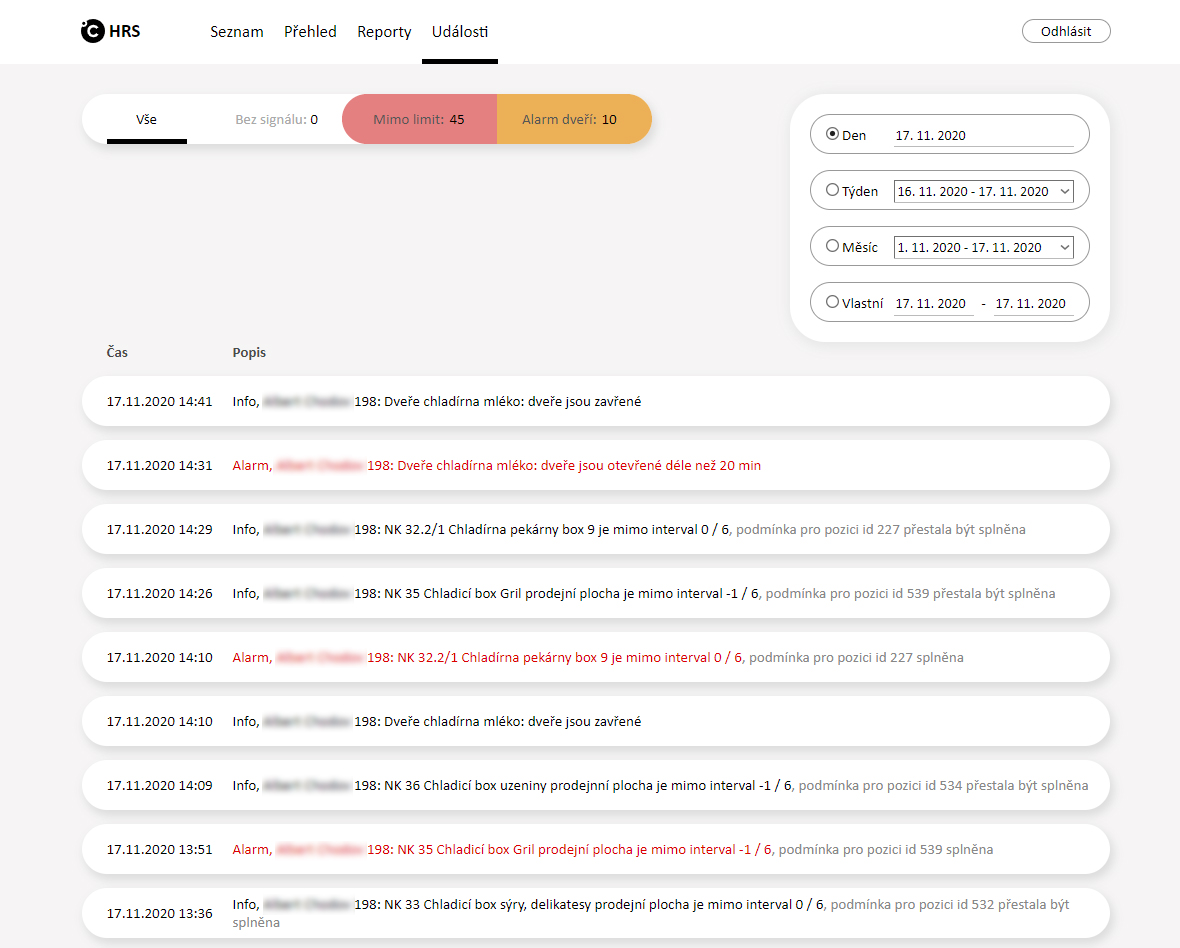Click timestamp 17.11.2020 13:51
Viewport: 1180px width, 948px height.
160,849
